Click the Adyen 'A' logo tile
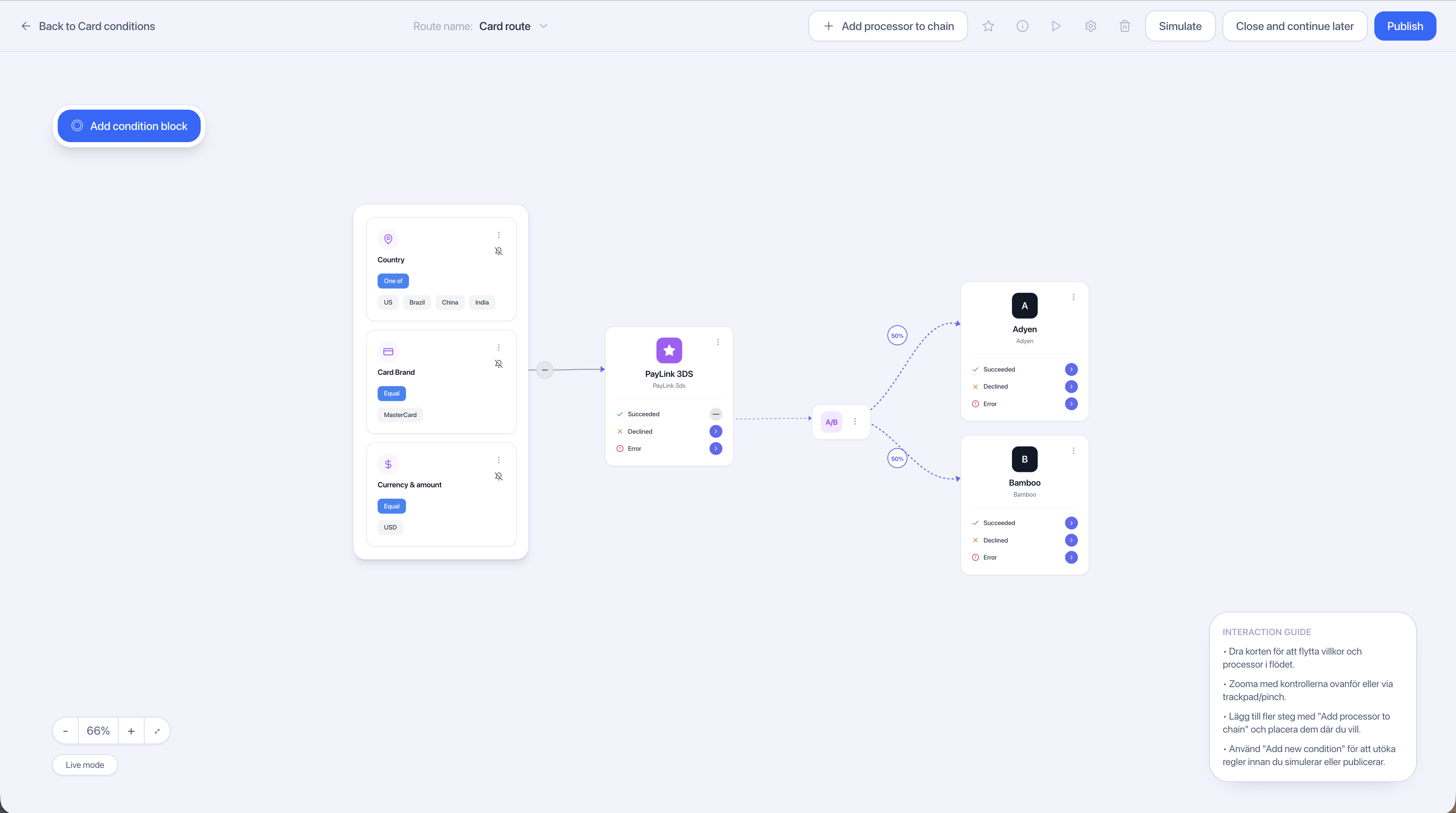The height and width of the screenshot is (813, 1456). [1025, 306]
